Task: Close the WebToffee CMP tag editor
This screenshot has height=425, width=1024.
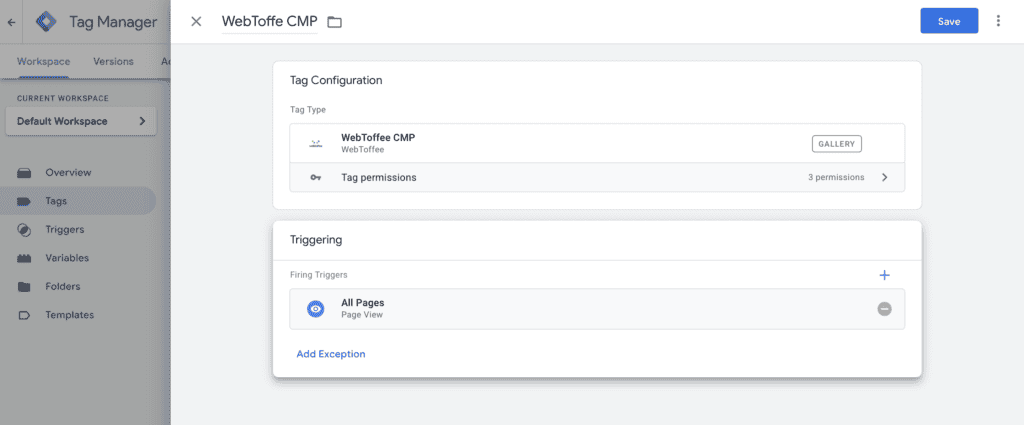Action: point(196,22)
